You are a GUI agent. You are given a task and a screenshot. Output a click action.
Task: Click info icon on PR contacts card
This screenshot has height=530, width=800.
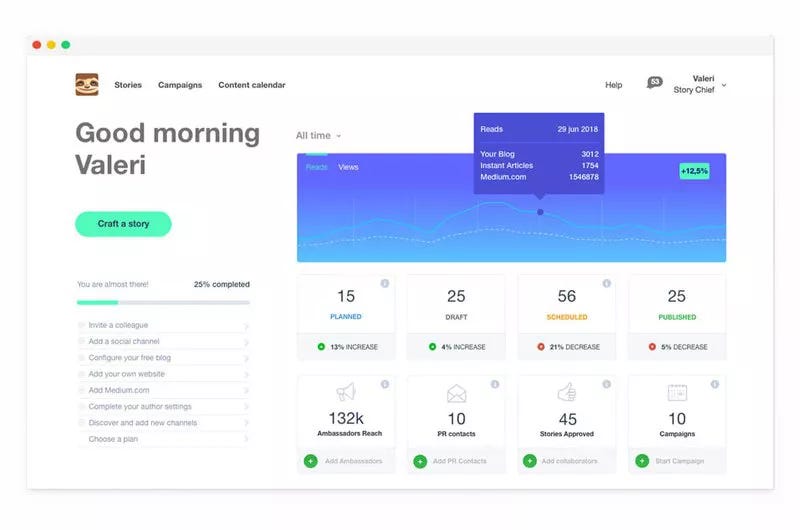point(495,384)
